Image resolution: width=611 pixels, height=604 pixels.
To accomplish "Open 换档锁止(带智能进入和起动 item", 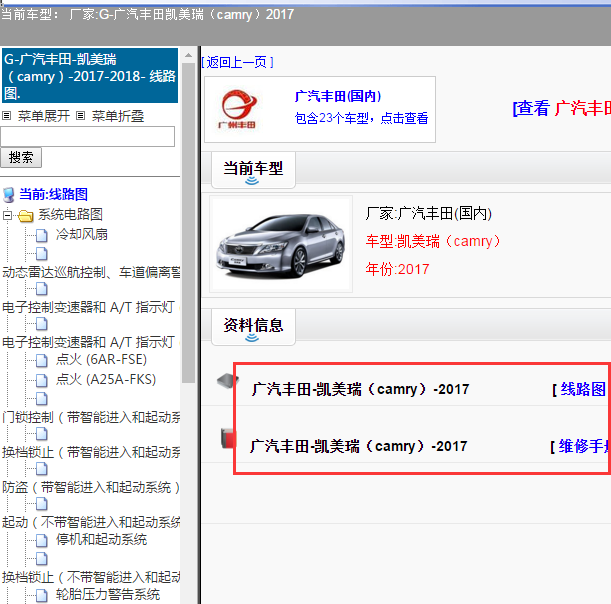I will pyautogui.click(x=91, y=452).
